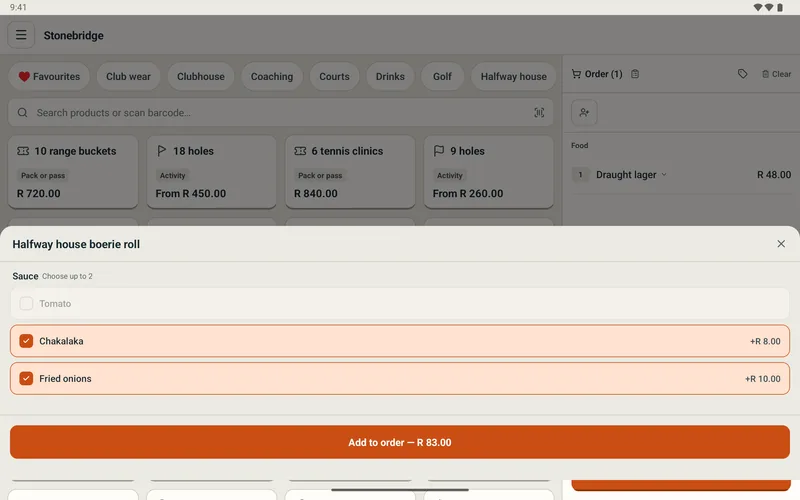
Task: Clear the current order
Action: [x=776, y=74]
